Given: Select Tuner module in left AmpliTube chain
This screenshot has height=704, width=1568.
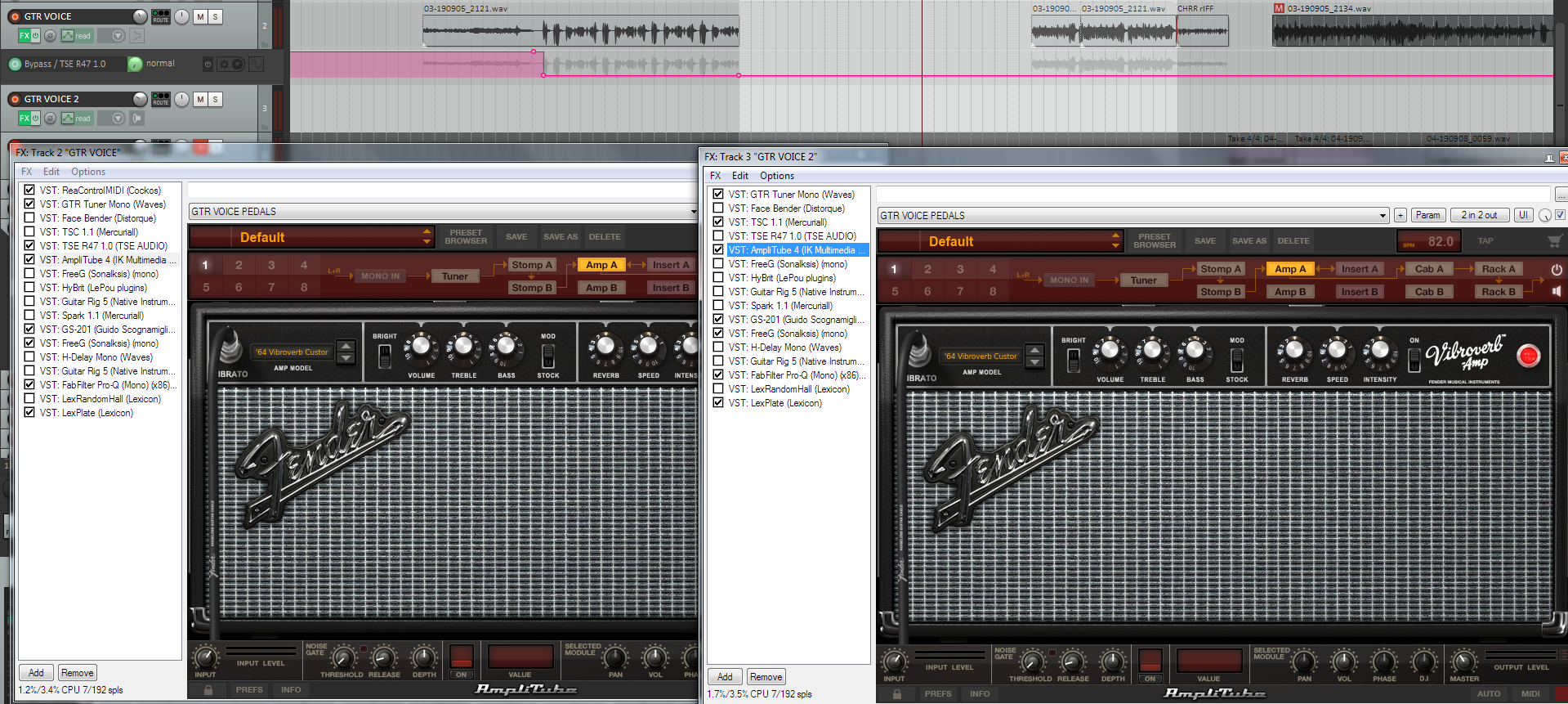Looking at the screenshot, I should click(455, 276).
